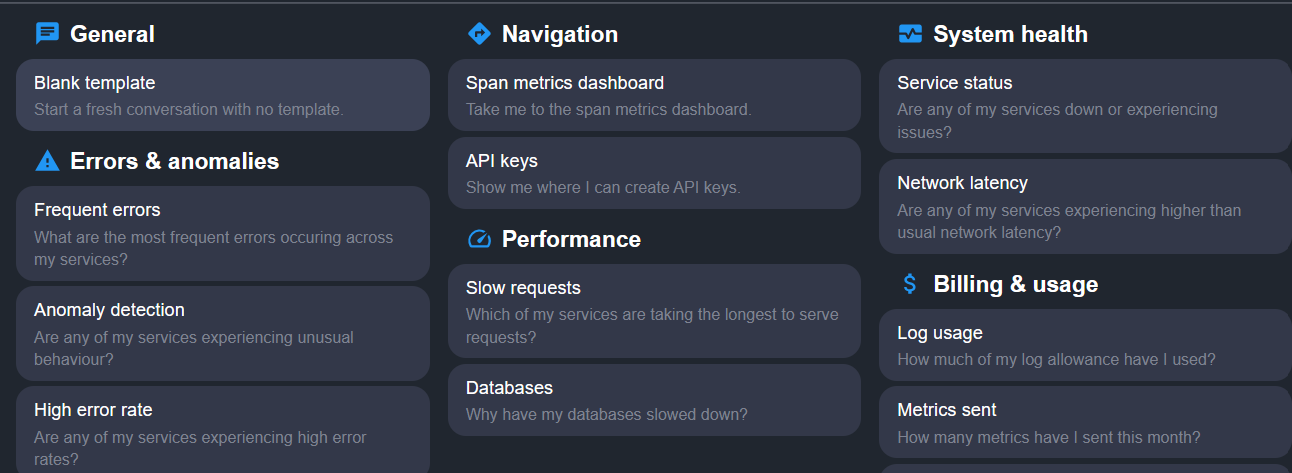Viewport: 1292px width, 473px height.
Task: Open the Databases template card
Action: [654, 400]
